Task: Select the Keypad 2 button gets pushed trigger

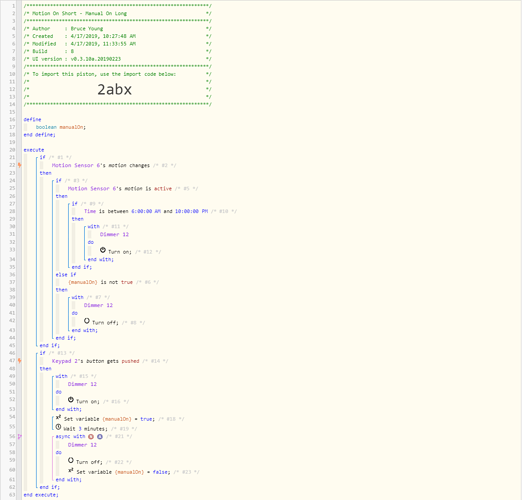Action: tap(95, 361)
